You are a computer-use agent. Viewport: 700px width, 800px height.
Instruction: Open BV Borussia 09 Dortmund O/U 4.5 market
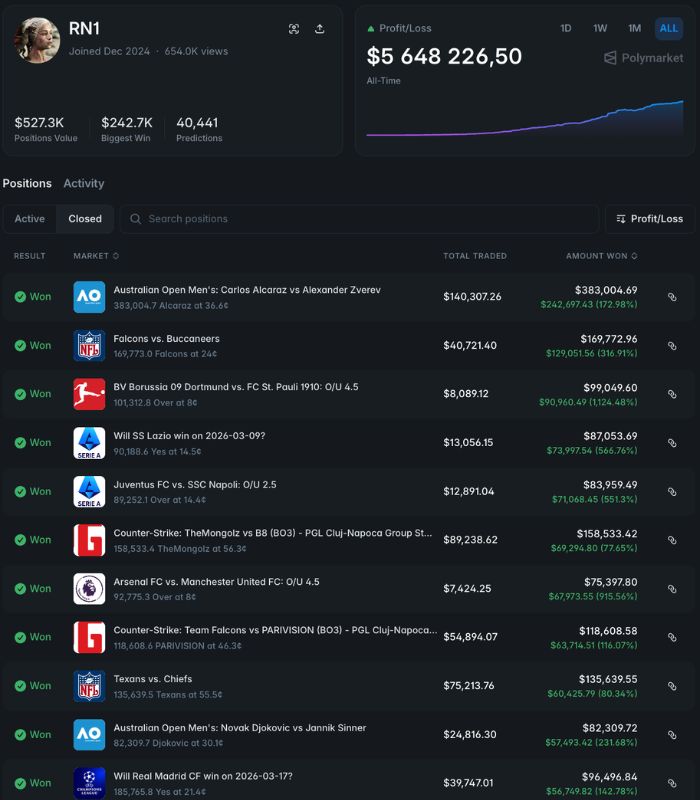pyautogui.click(x=236, y=387)
